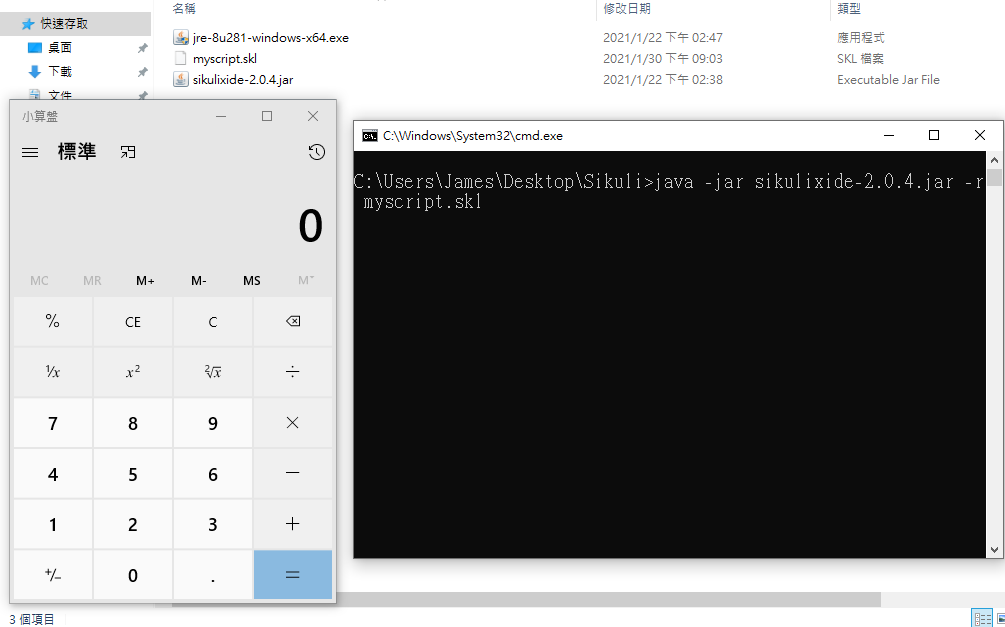Click digit 8 on Calculator
Screen dimensions: 1005x627
[x=133, y=422]
